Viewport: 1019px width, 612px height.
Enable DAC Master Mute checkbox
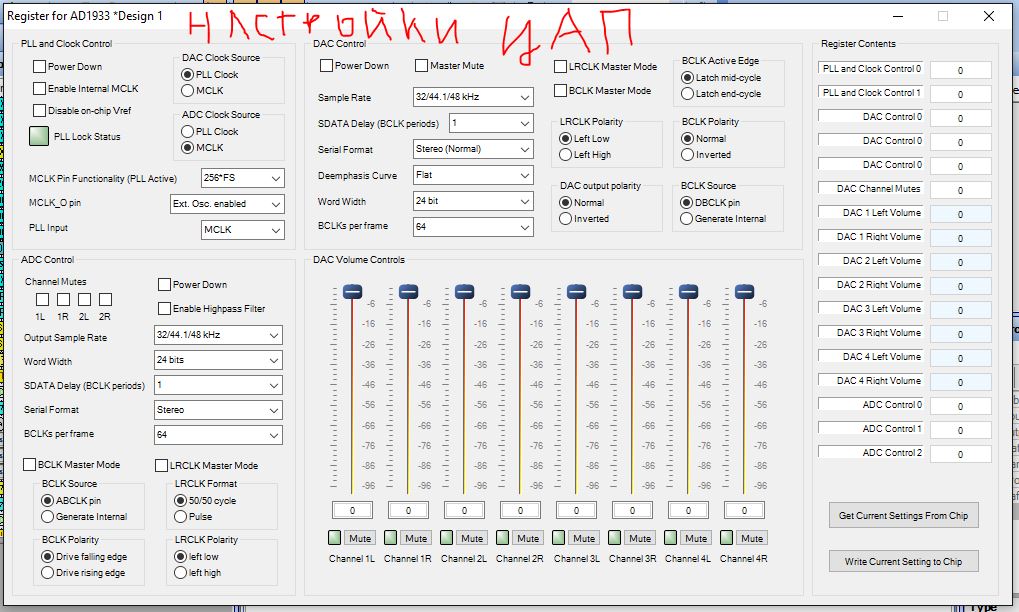[422, 66]
